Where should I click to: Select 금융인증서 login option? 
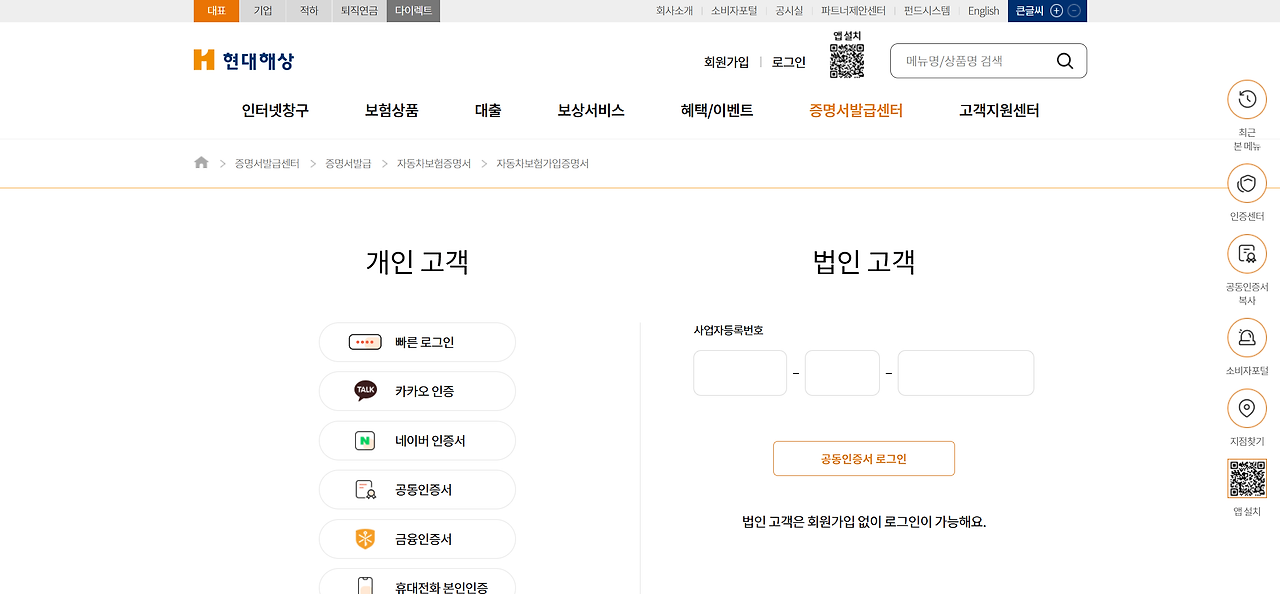click(417, 539)
